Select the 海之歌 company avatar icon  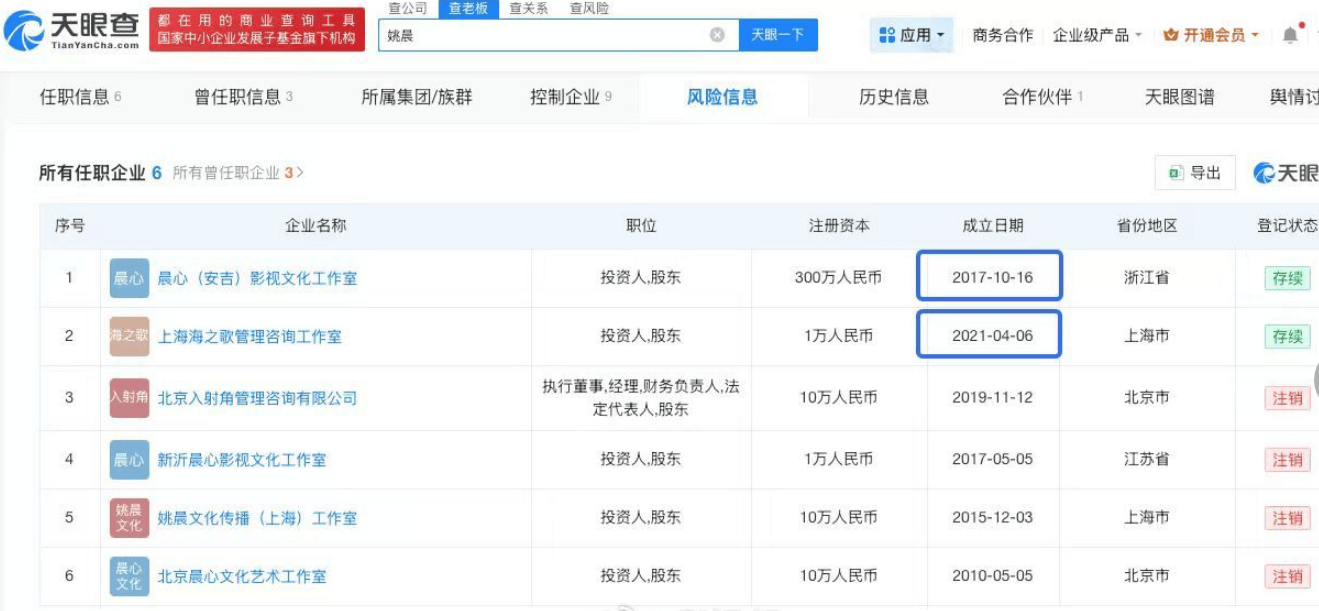pyautogui.click(x=129, y=337)
